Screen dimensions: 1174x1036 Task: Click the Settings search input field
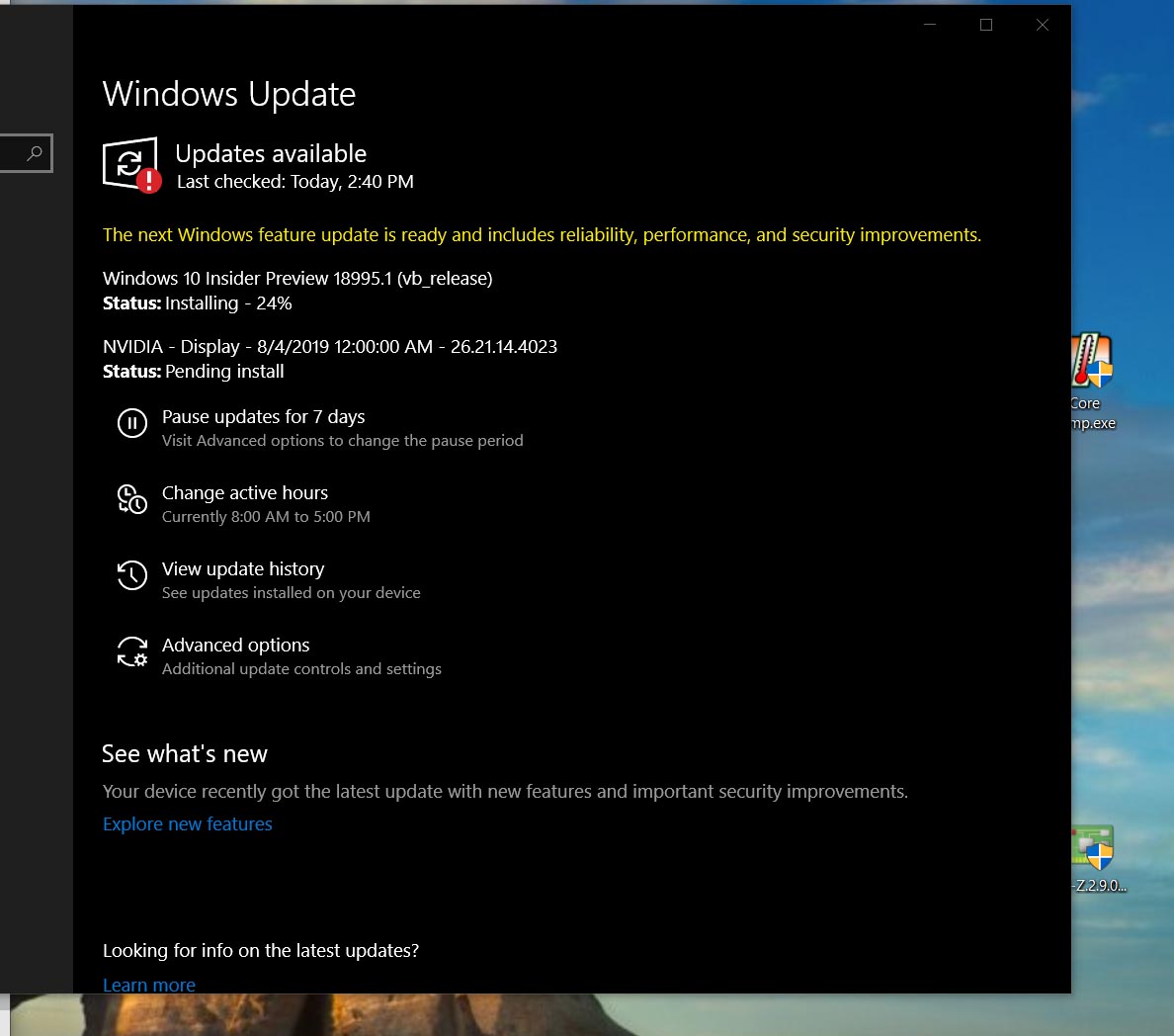point(26,153)
